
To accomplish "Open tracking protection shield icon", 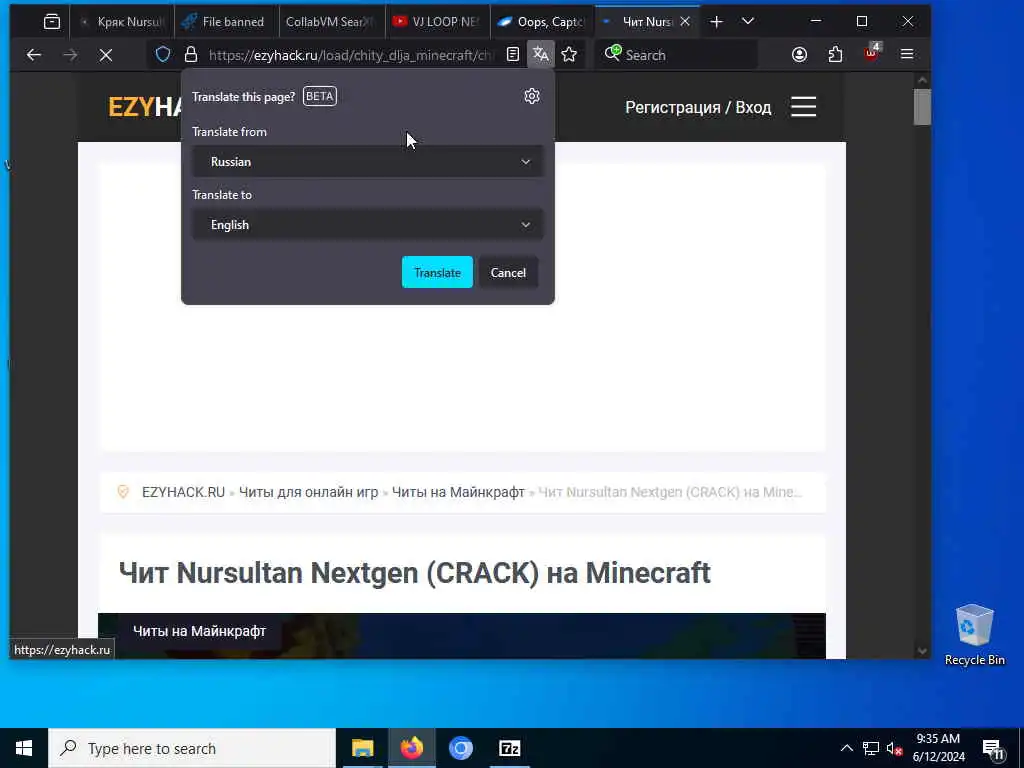I will [163, 54].
